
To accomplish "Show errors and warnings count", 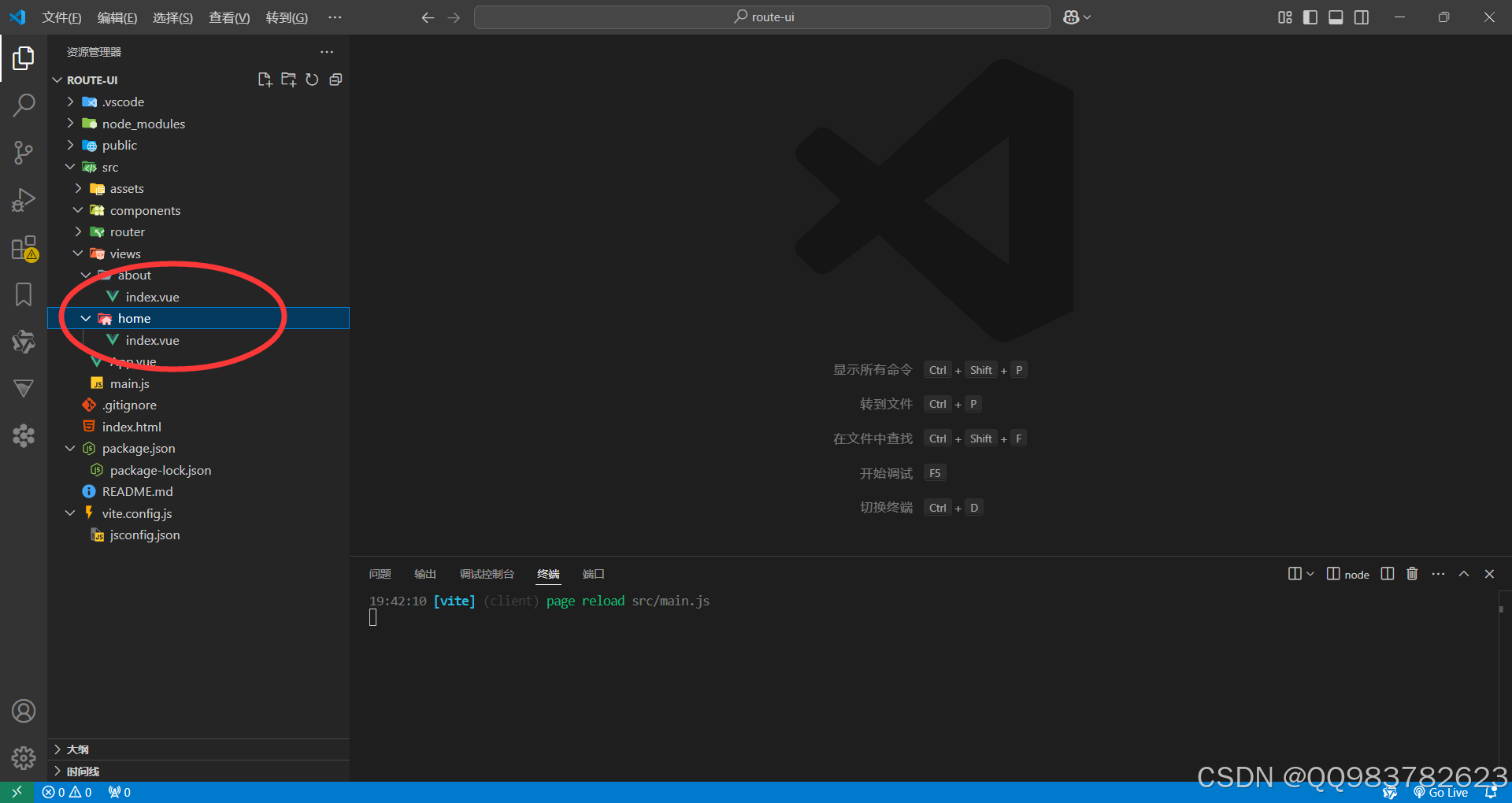I will tap(67, 792).
